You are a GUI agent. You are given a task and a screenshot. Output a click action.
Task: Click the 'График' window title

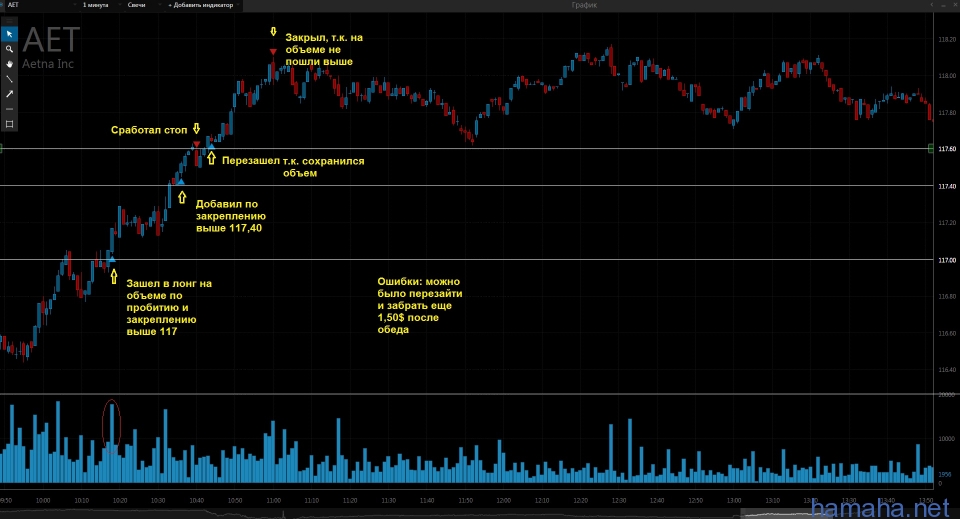coord(584,5)
